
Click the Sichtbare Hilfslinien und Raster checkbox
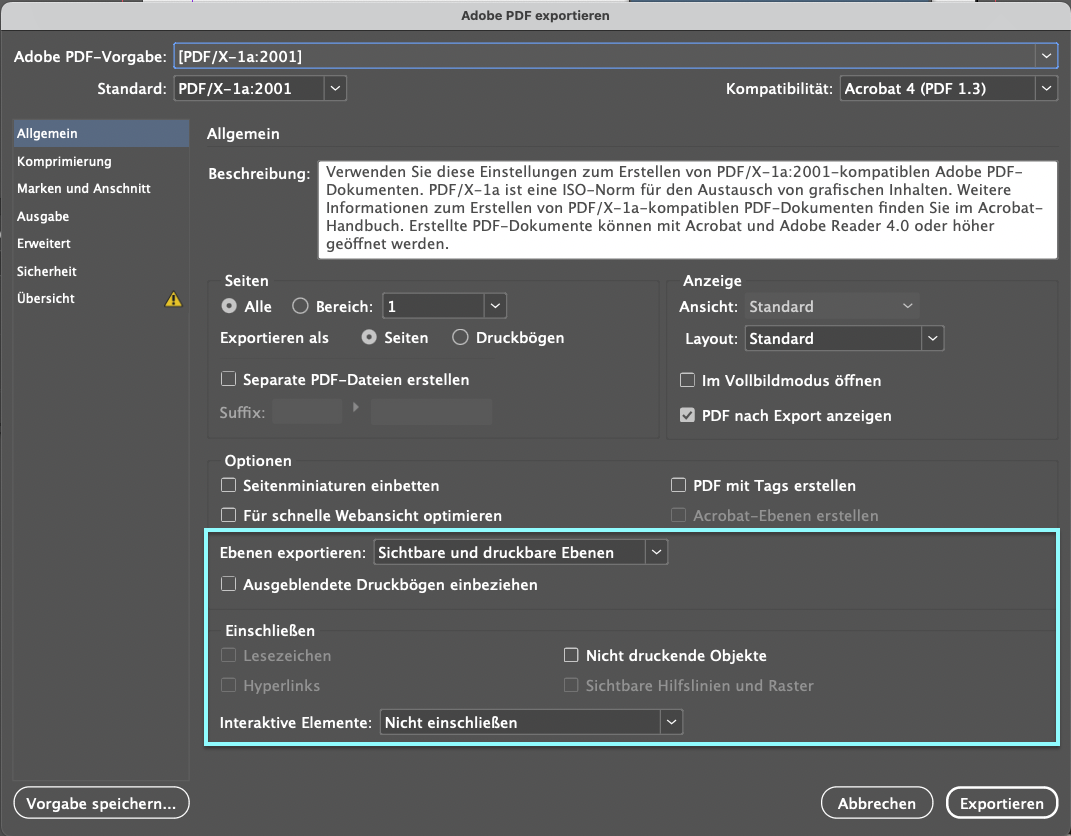click(571, 685)
